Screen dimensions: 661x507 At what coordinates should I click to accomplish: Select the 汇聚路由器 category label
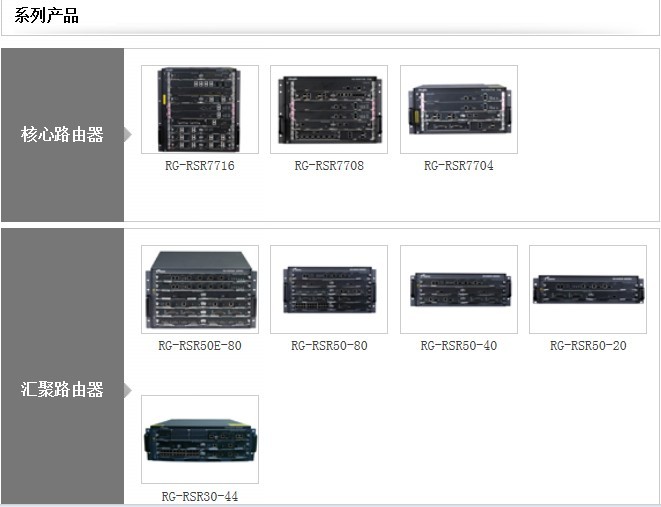coord(62,389)
